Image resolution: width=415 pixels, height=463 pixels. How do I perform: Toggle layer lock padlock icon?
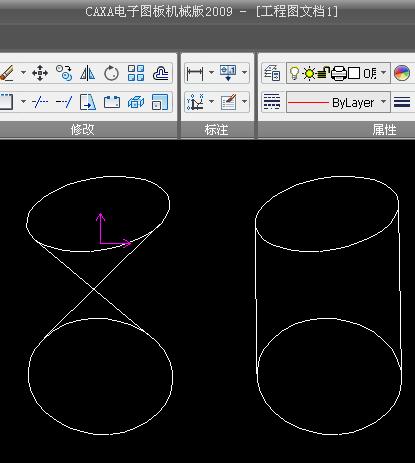(x=323, y=73)
